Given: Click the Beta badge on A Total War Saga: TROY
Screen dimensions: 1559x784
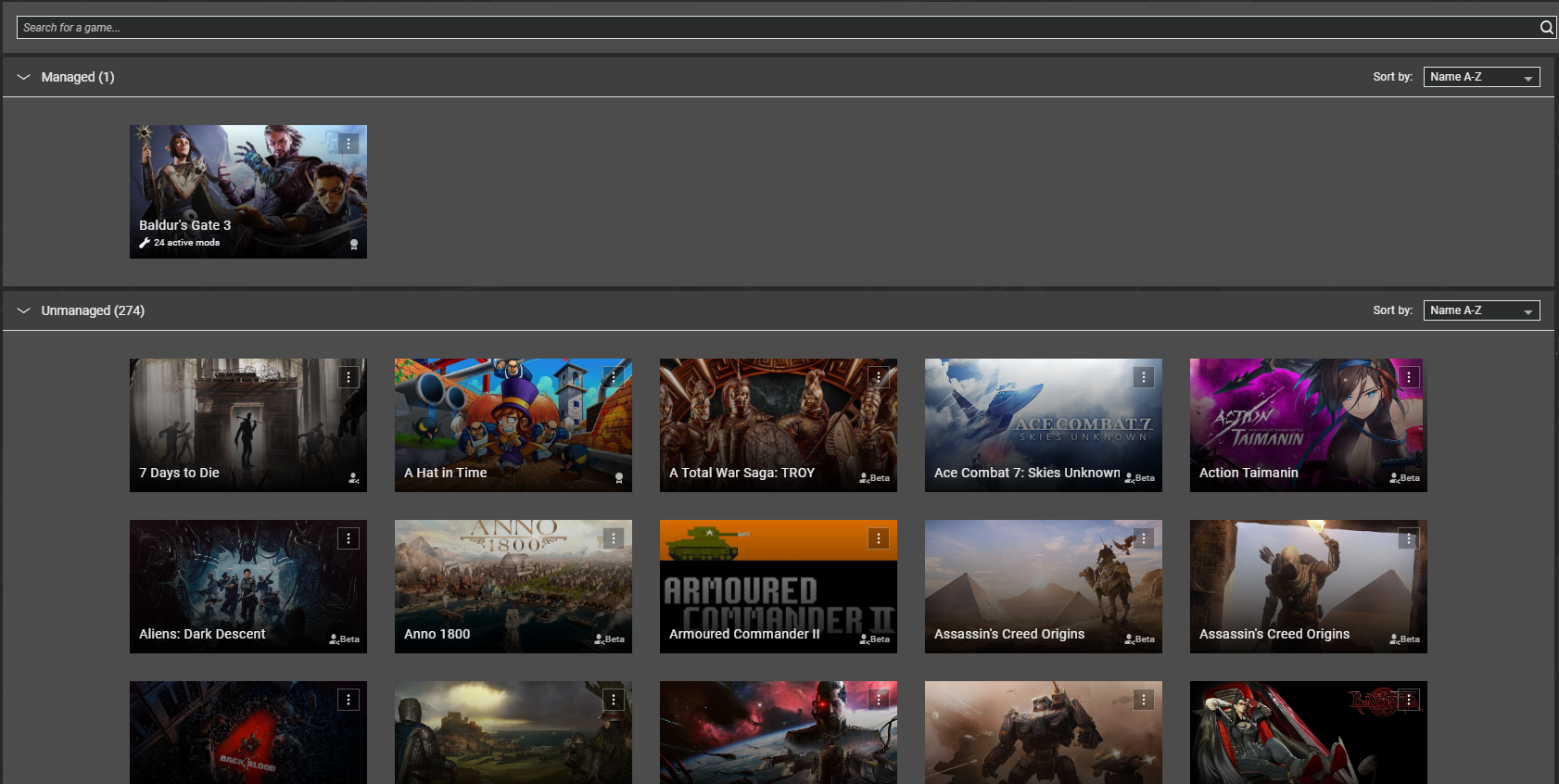Looking at the screenshot, I should [875, 478].
